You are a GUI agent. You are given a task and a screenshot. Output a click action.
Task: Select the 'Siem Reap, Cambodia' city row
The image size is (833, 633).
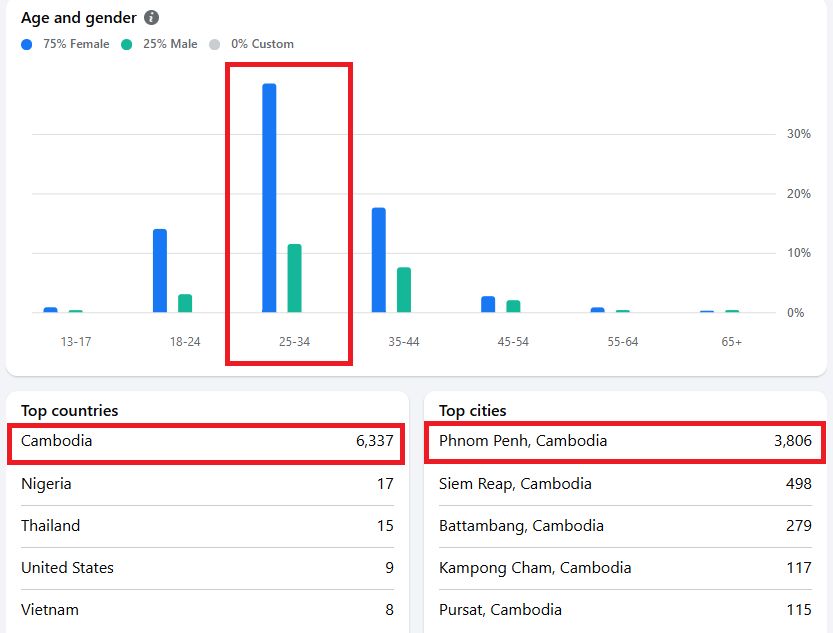[625, 484]
